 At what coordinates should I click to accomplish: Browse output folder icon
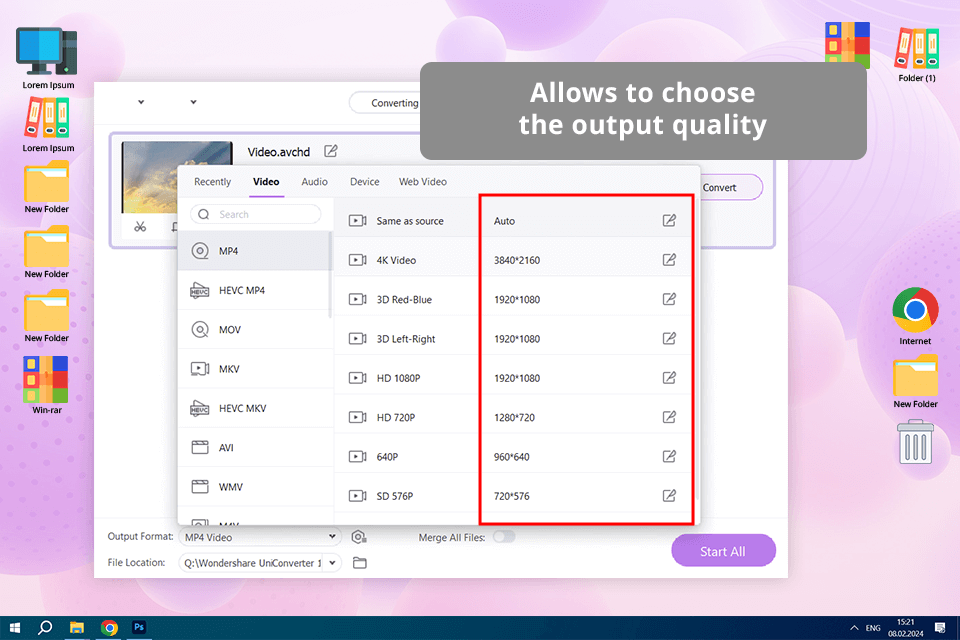point(359,563)
